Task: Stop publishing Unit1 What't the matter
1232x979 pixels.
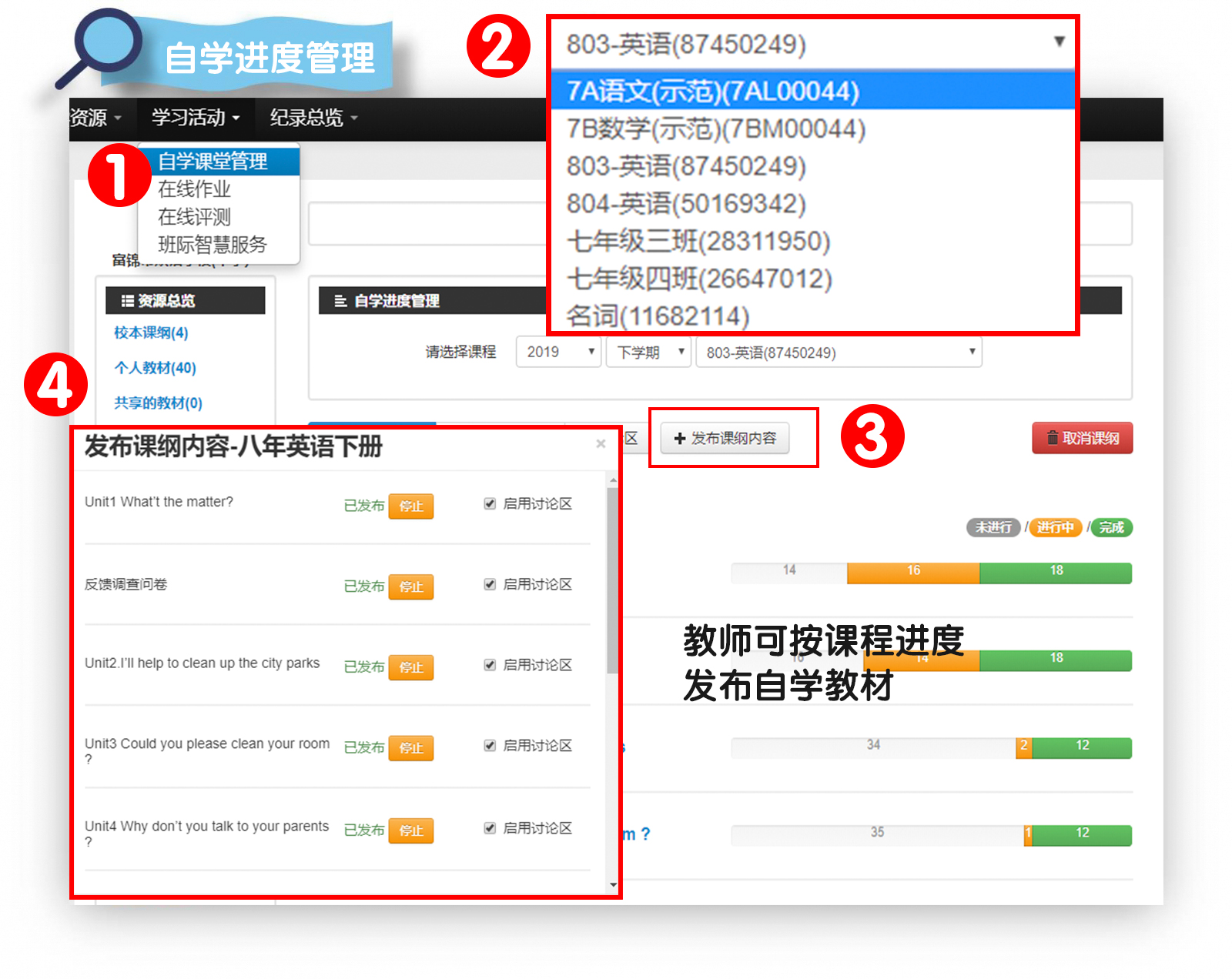Action: tap(411, 506)
